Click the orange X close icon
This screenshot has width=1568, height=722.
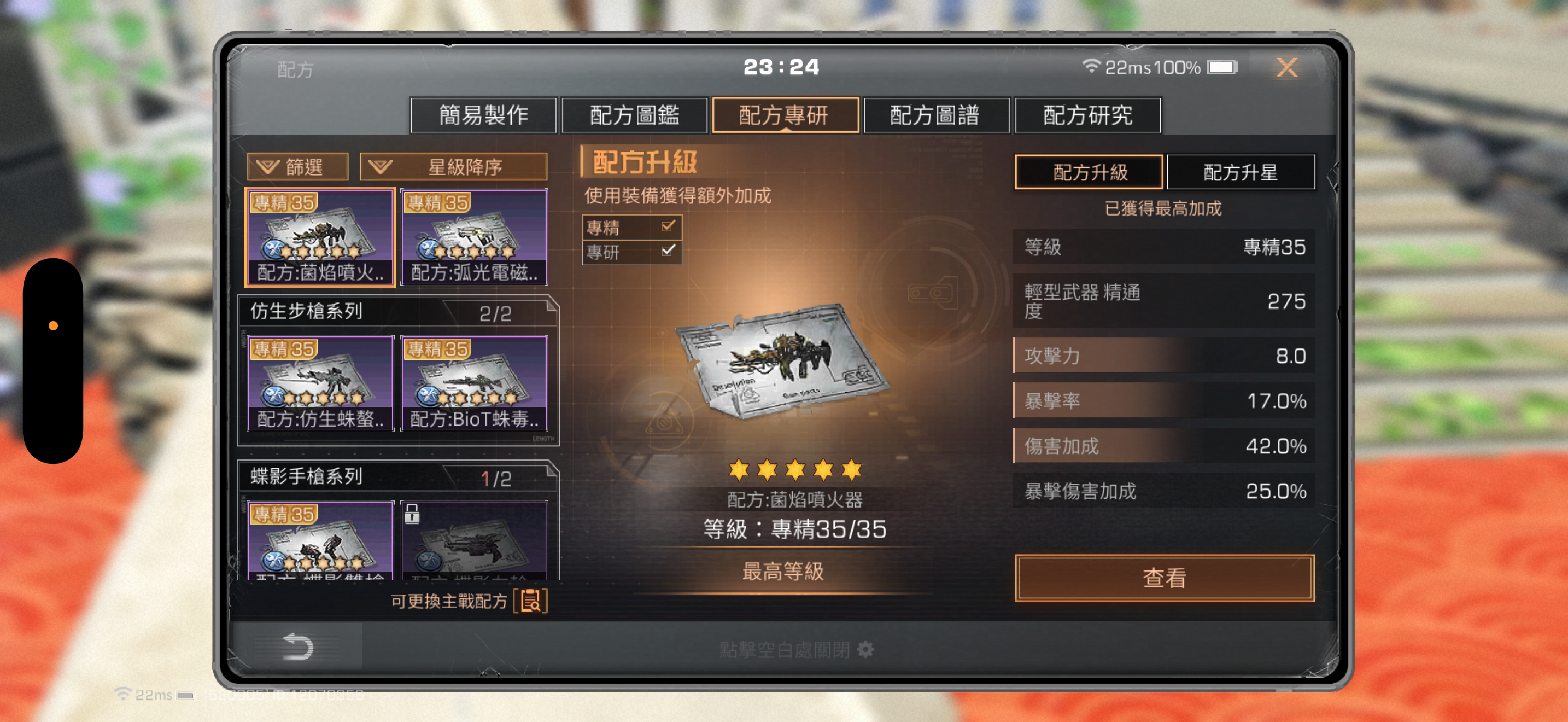pyautogui.click(x=1287, y=67)
